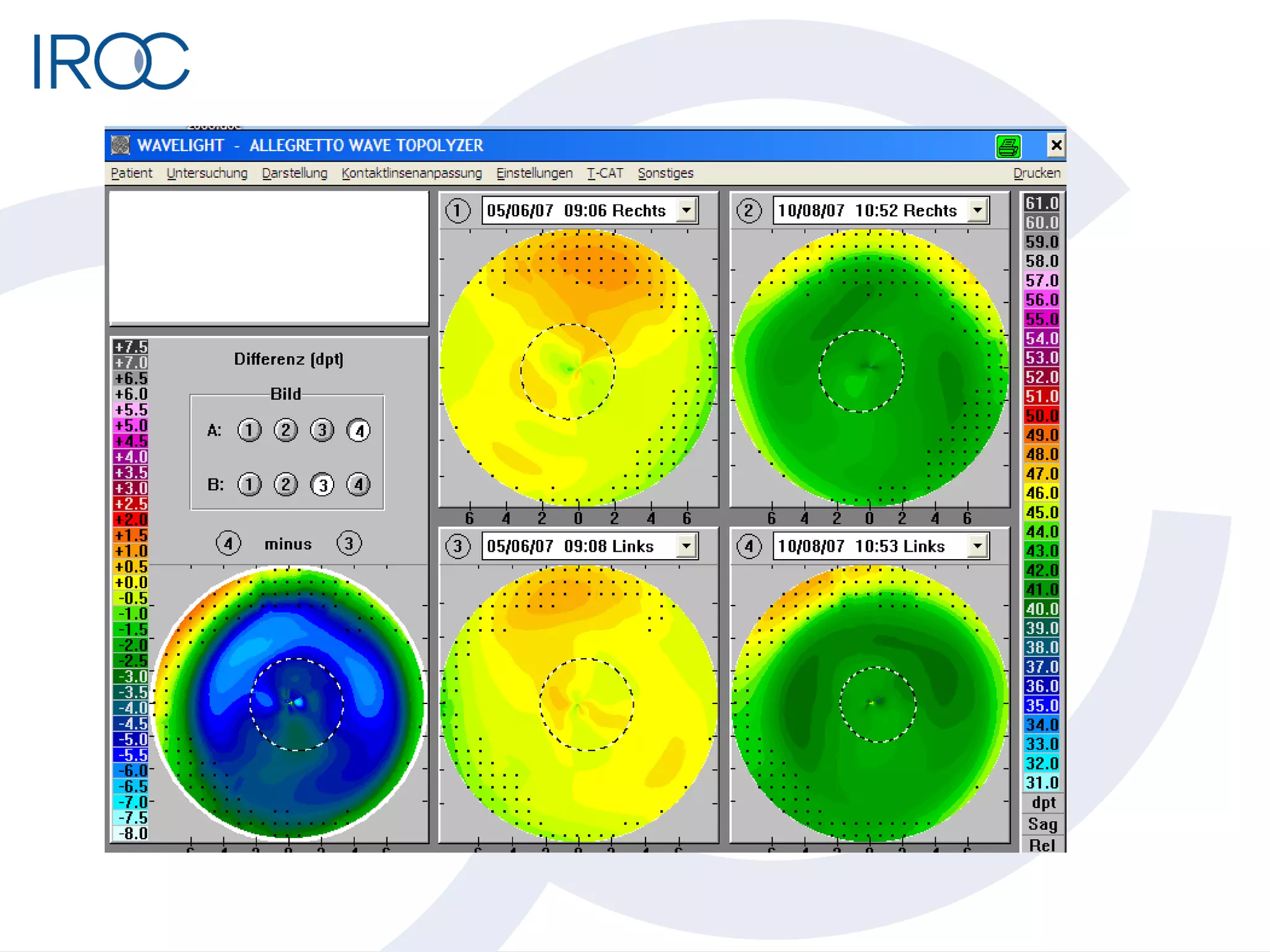Click the 50.0 red color scale swatch

click(x=1042, y=416)
